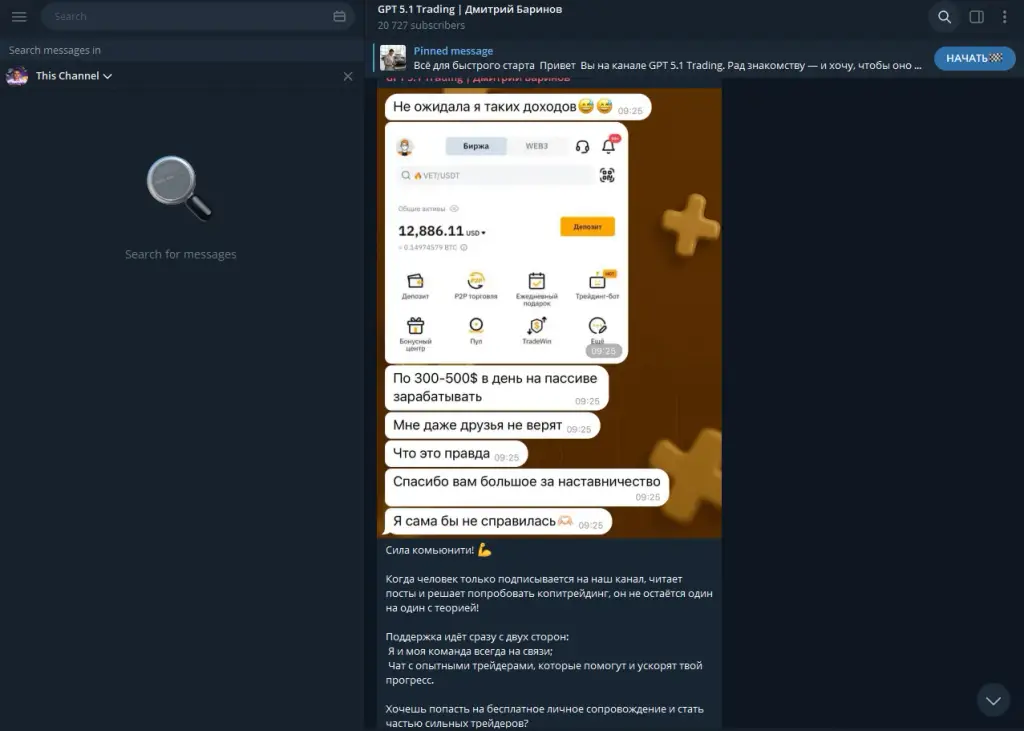Search in channel using the magnifier icon
Viewport: 1024px width, 731px height.
point(944,17)
